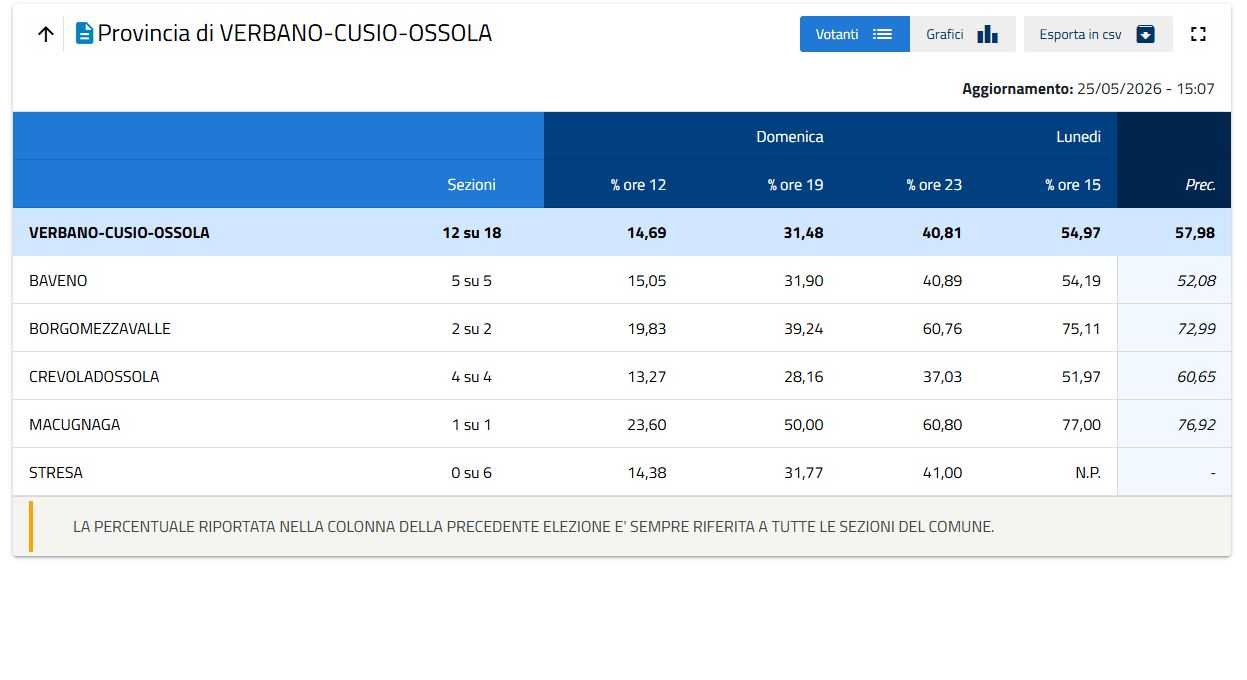Click the Prec. column header
1247x680 pixels.
(1200, 185)
